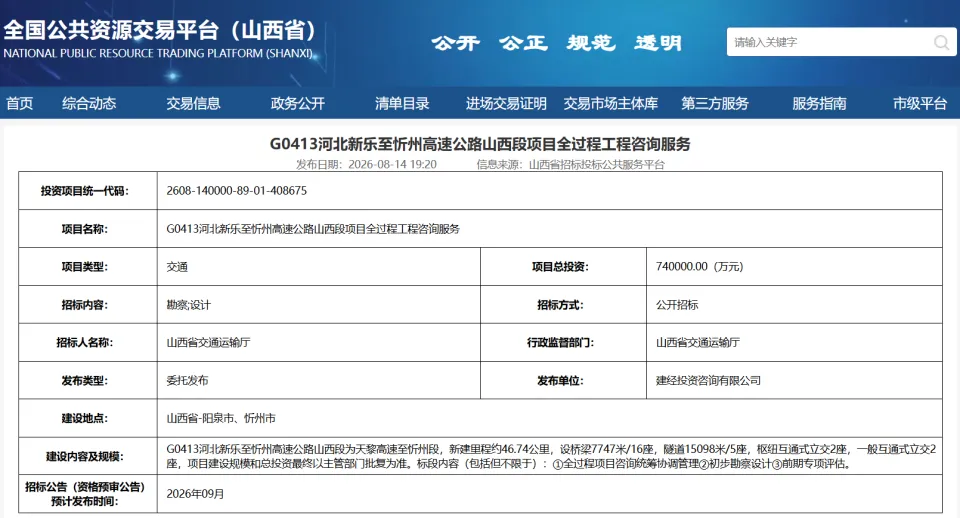Click the value 公开招标
The height and width of the screenshot is (518, 960).
[x=677, y=305]
